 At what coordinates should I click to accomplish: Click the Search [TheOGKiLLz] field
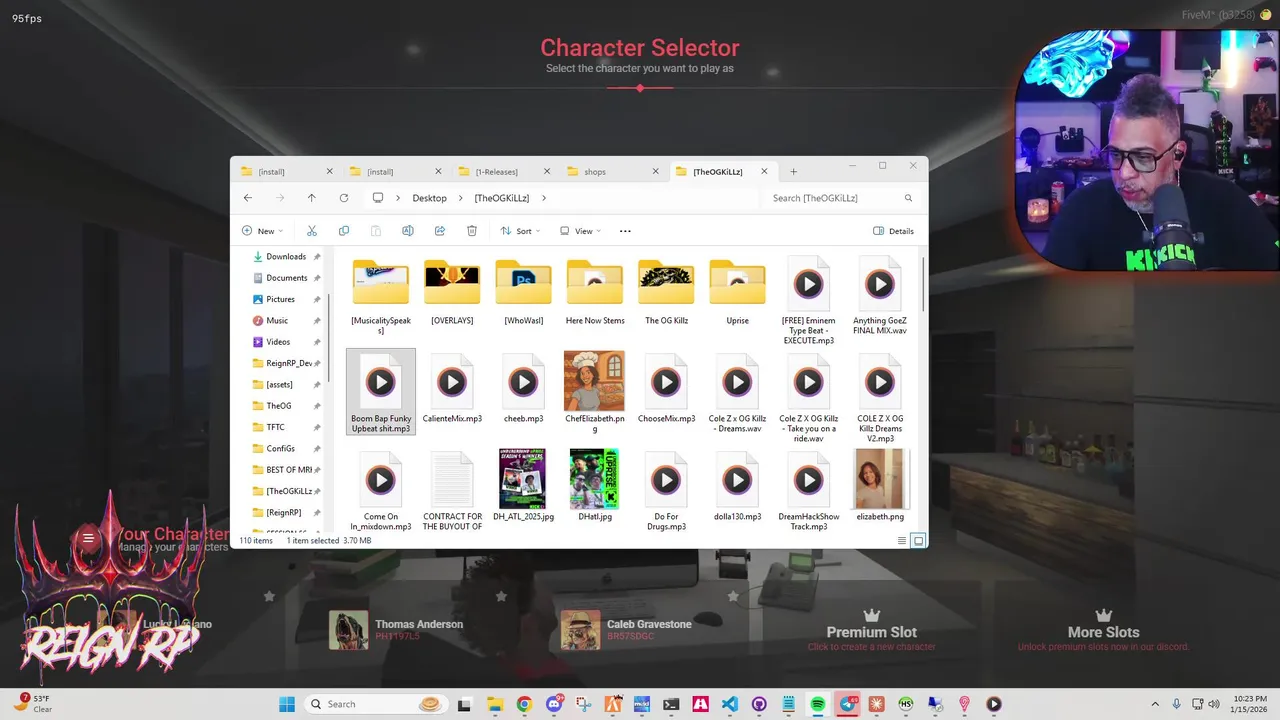tap(843, 198)
